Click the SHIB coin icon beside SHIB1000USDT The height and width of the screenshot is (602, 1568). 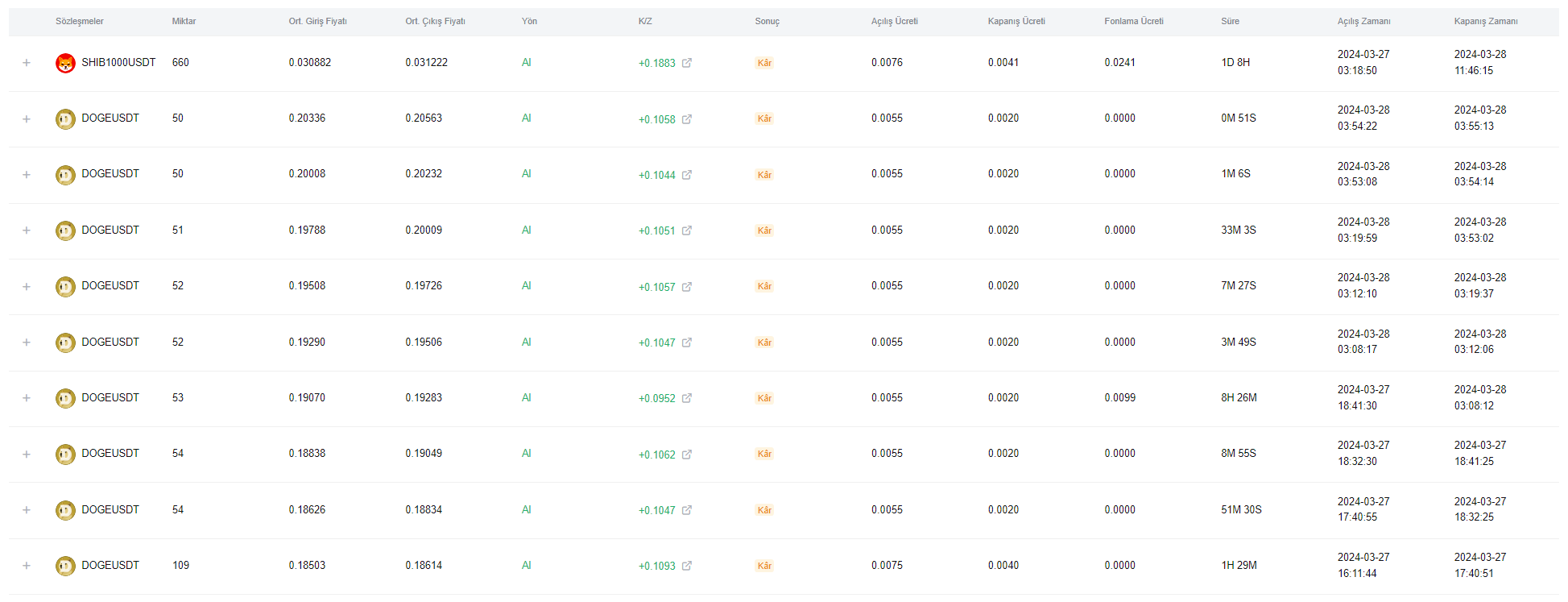point(65,63)
